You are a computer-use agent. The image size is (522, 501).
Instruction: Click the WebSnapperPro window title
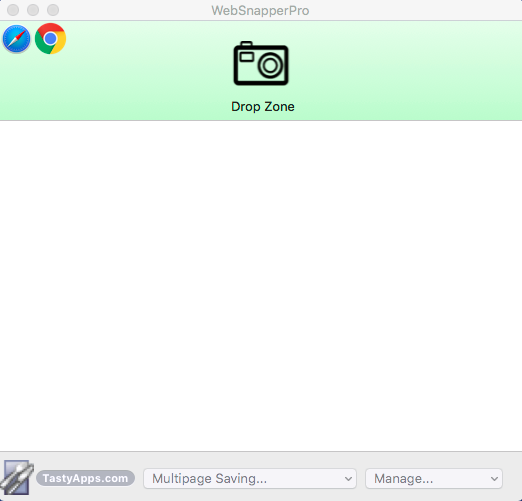pyautogui.click(x=260, y=10)
